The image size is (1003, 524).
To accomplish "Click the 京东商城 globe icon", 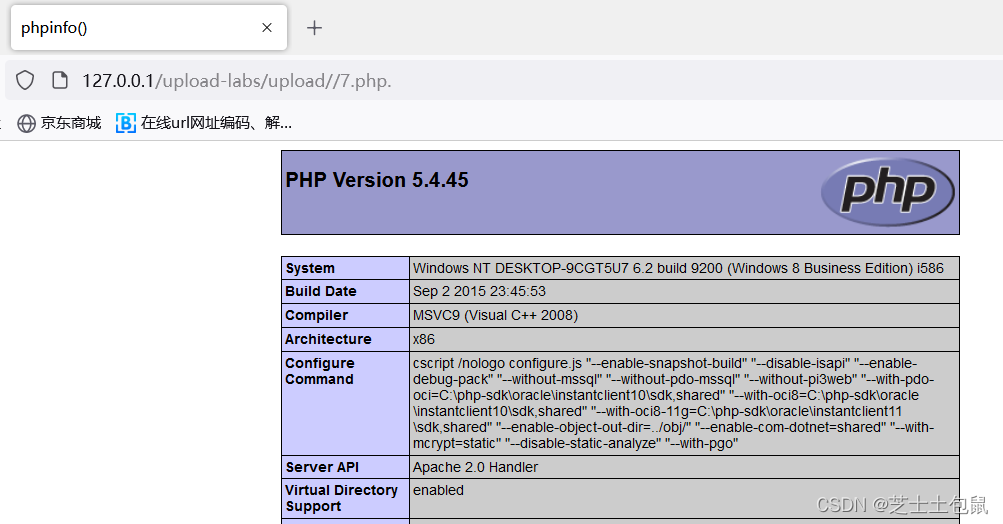I will [26, 123].
